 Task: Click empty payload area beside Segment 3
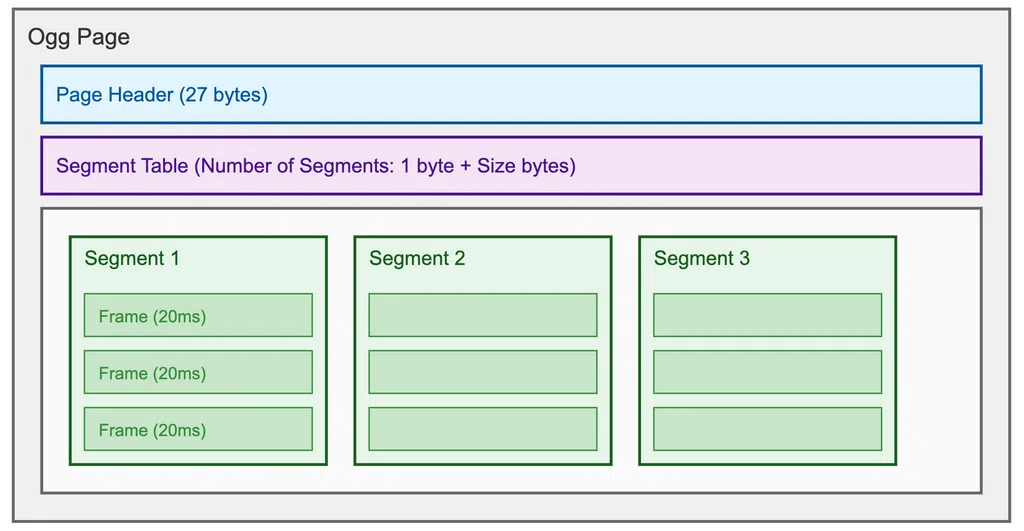[x=938, y=350]
